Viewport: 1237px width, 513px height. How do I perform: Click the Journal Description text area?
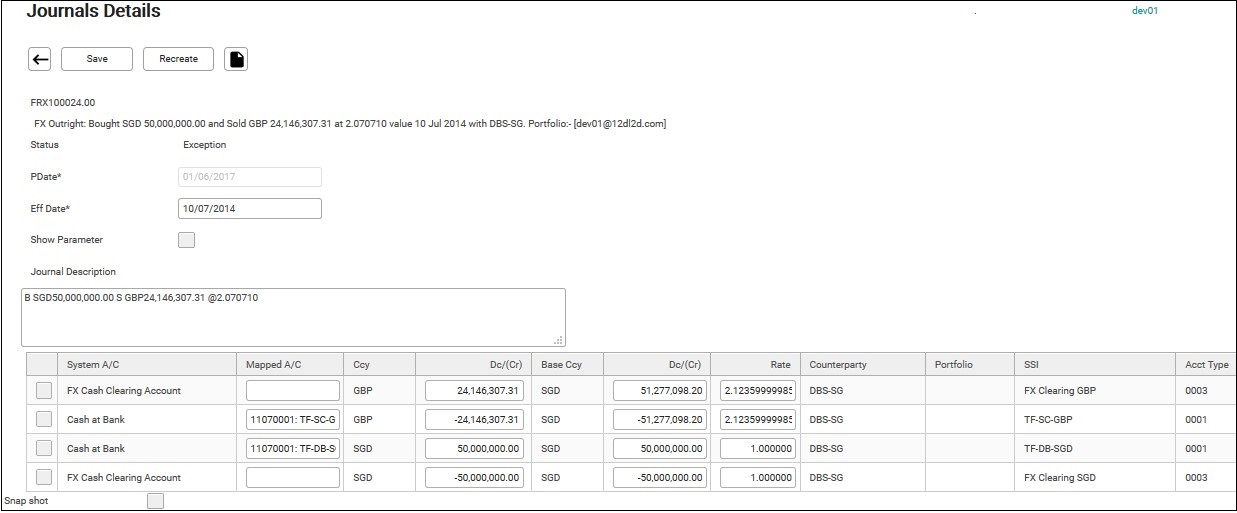(293, 317)
